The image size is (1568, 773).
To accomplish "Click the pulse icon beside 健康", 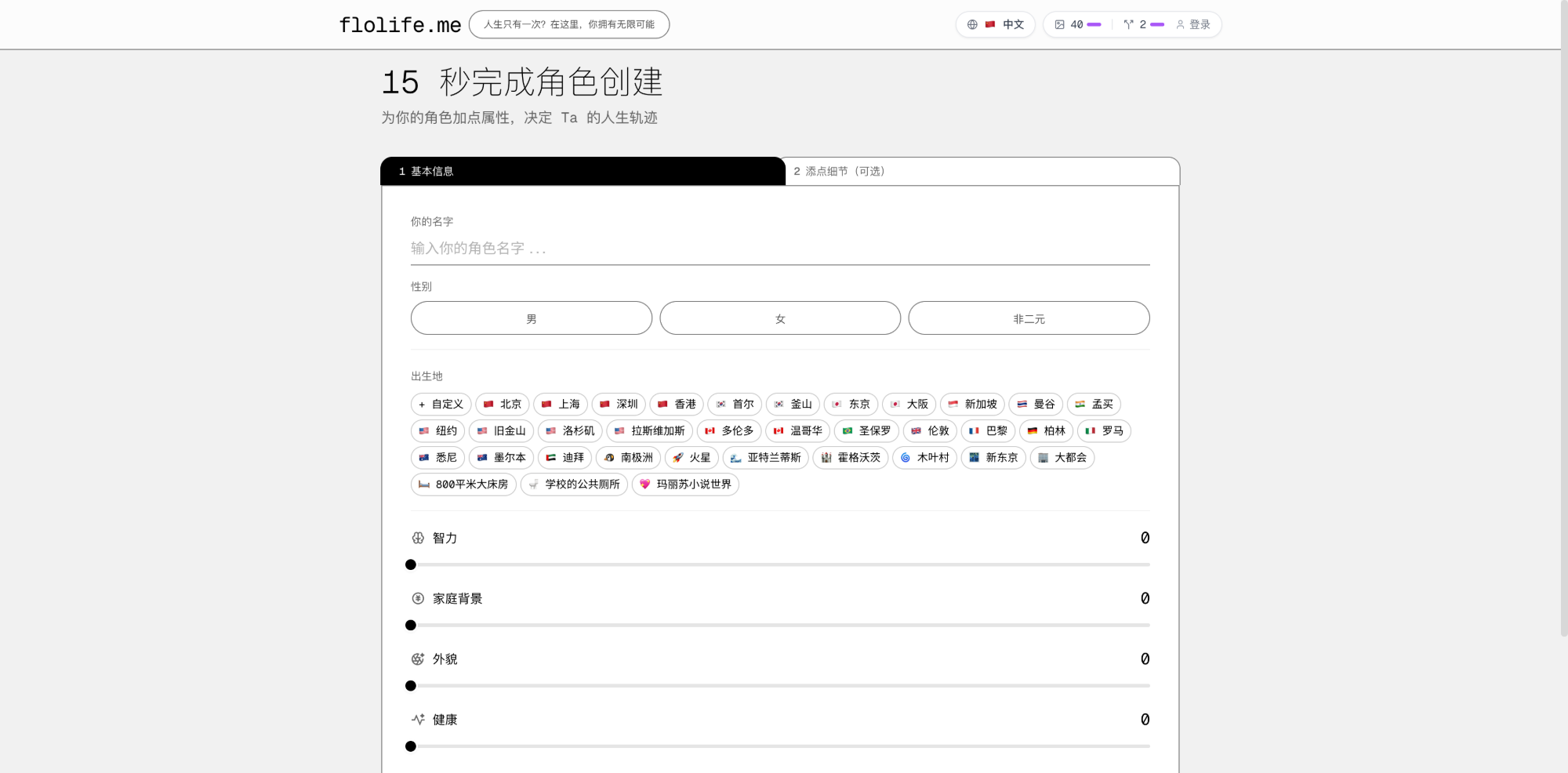I will coord(416,719).
